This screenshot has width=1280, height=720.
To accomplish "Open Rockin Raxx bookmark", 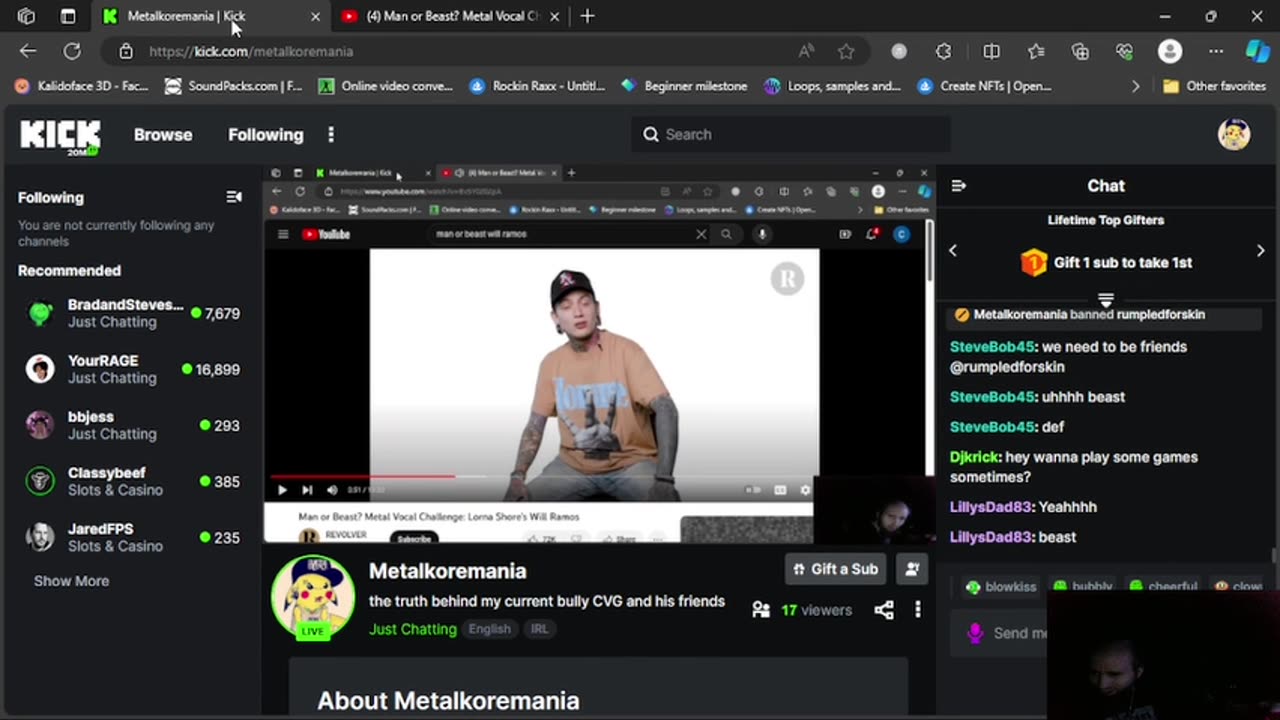I will pyautogui.click(x=538, y=86).
